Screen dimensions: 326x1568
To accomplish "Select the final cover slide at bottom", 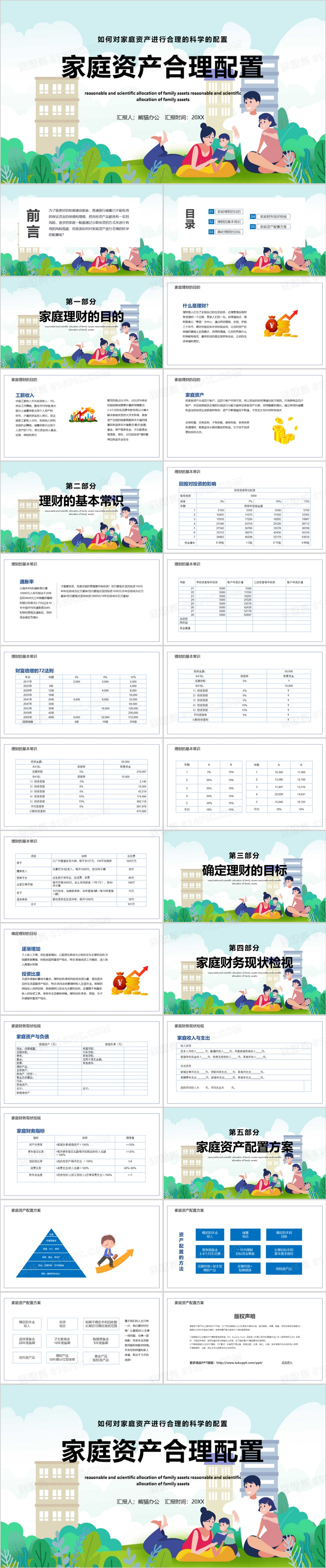I will [x=163, y=1476].
